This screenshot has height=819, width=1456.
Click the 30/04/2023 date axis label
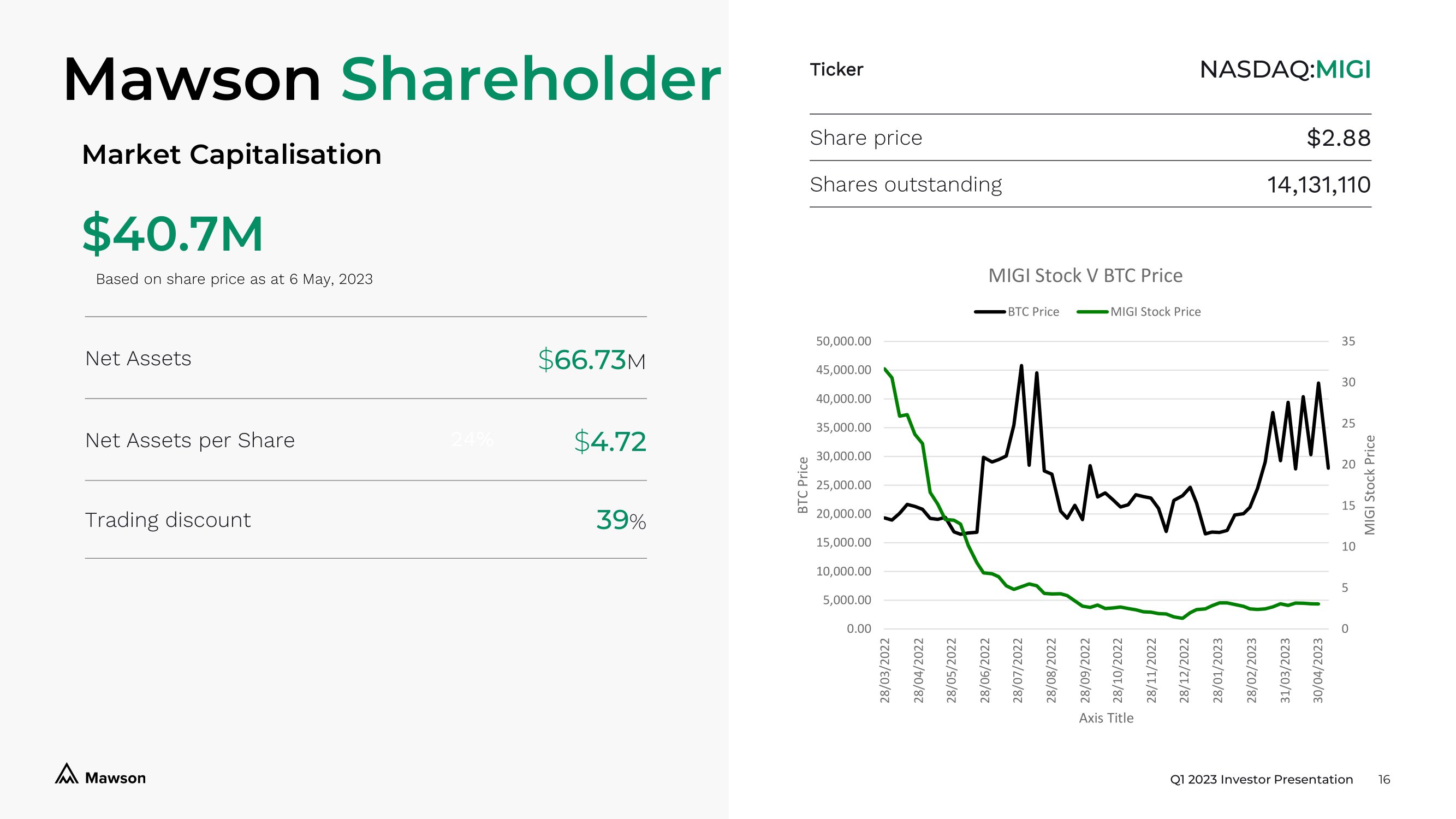pyautogui.click(x=1318, y=670)
